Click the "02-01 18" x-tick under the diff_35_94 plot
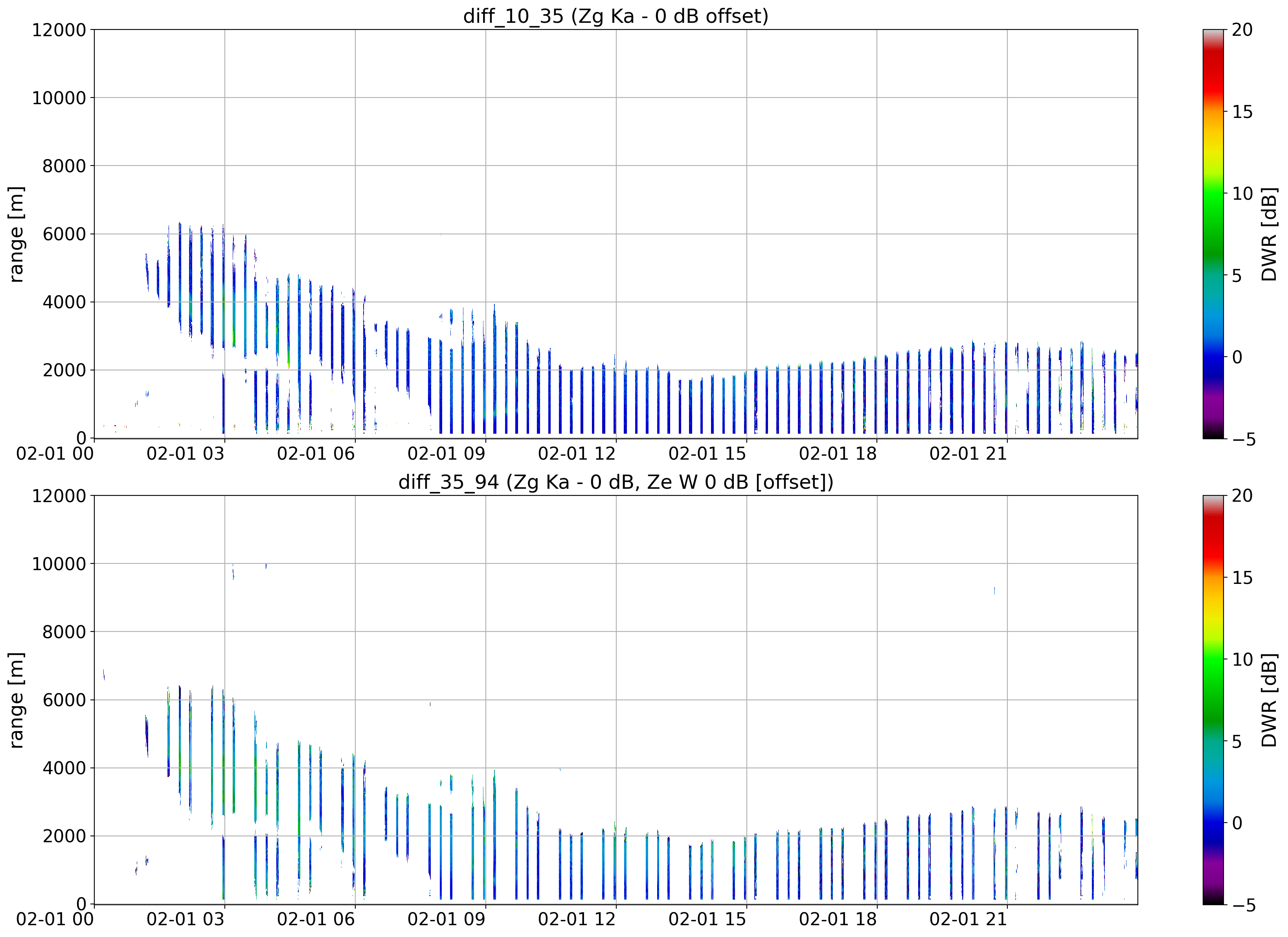This screenshot has width=1288, height=937. pos(838,919)
